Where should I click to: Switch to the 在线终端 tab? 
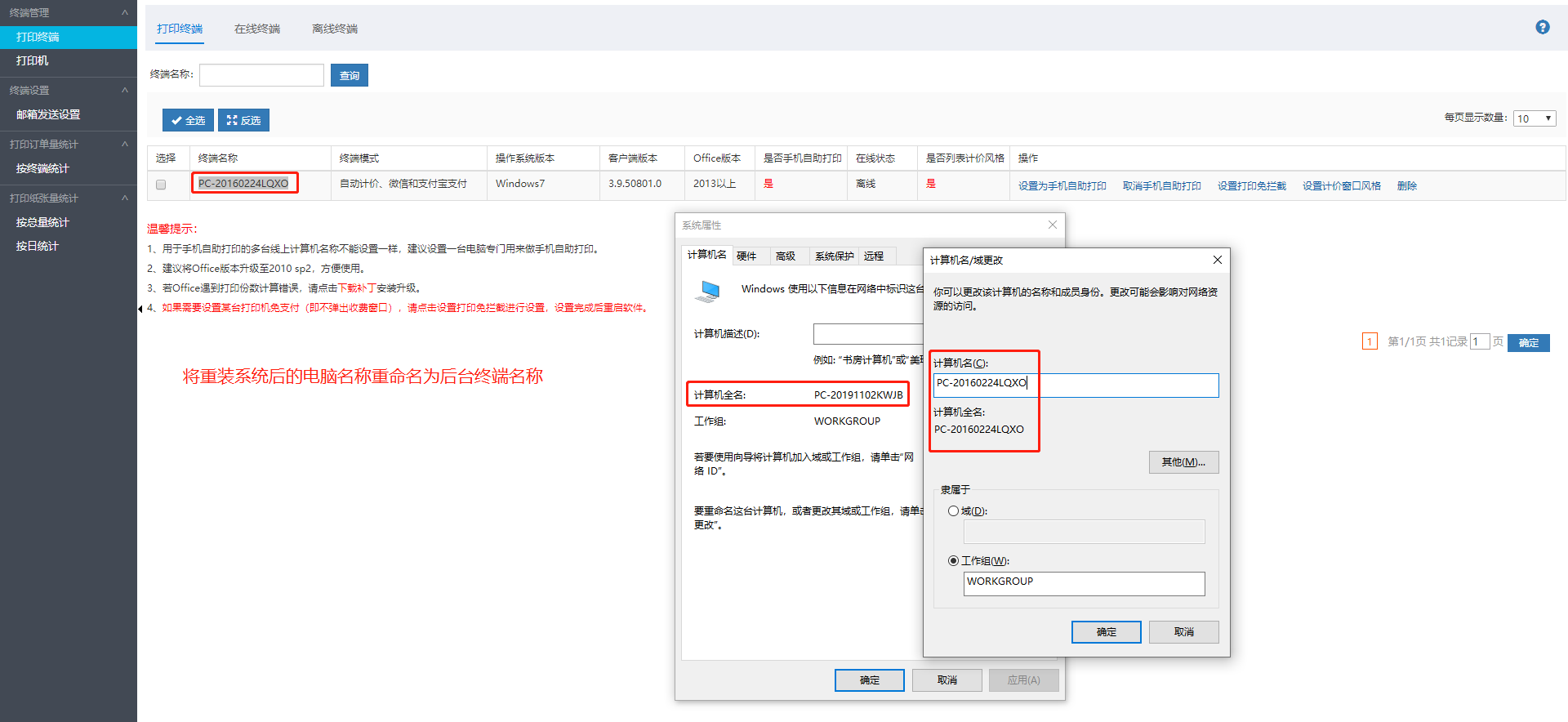pos(257,29)
